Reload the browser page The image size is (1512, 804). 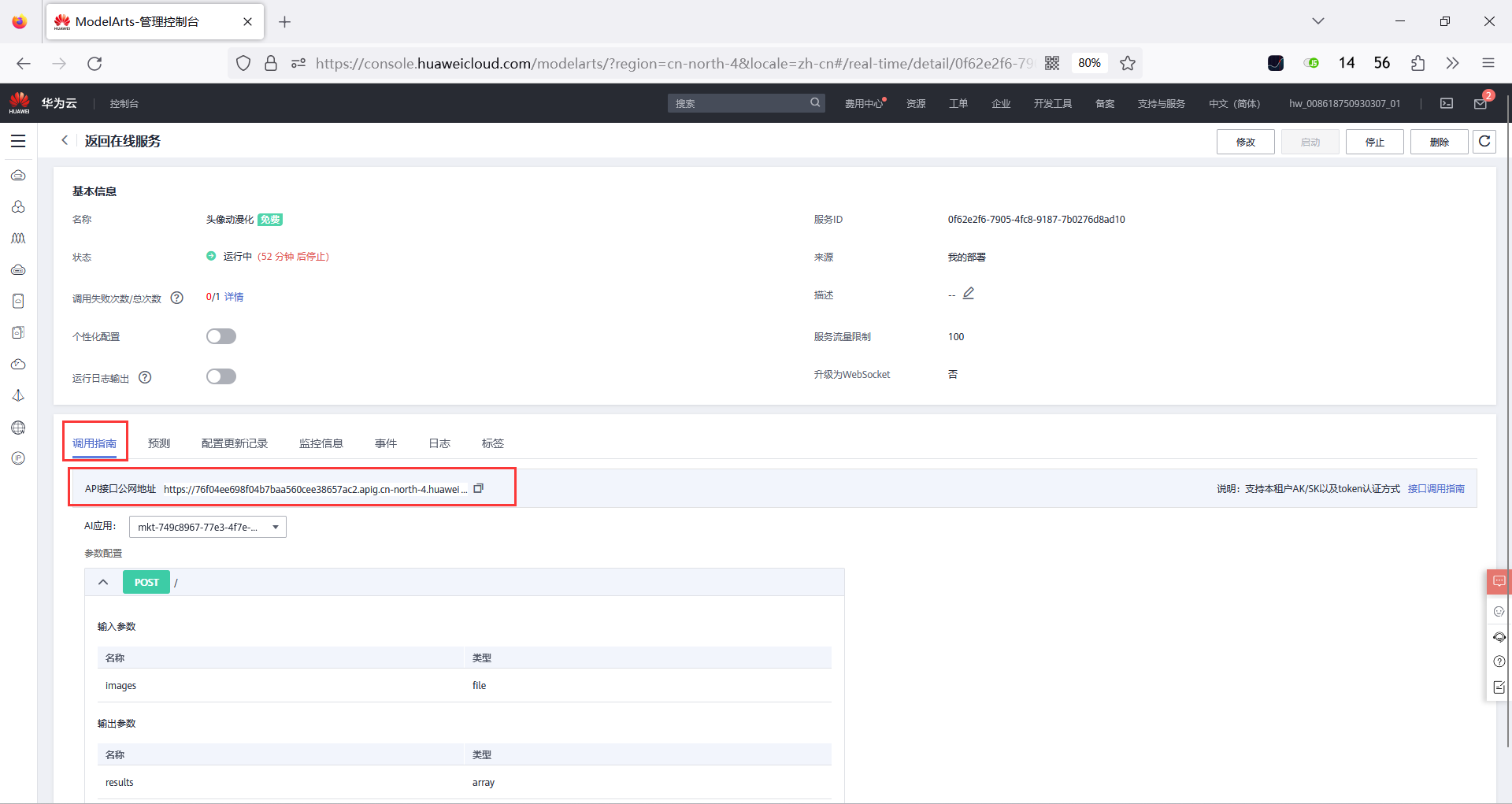tap(94, 63)
